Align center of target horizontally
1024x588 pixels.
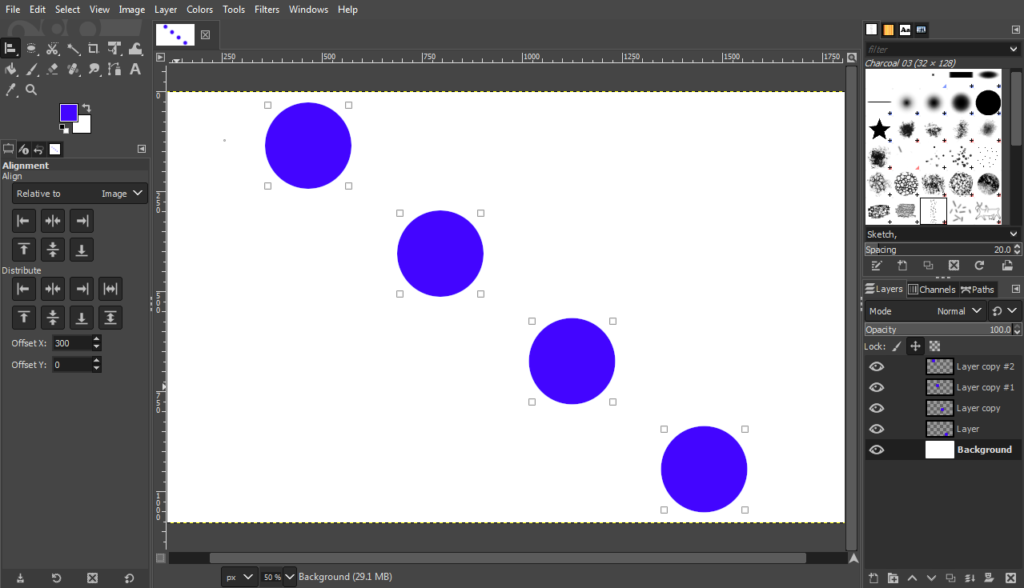(53, 221)
